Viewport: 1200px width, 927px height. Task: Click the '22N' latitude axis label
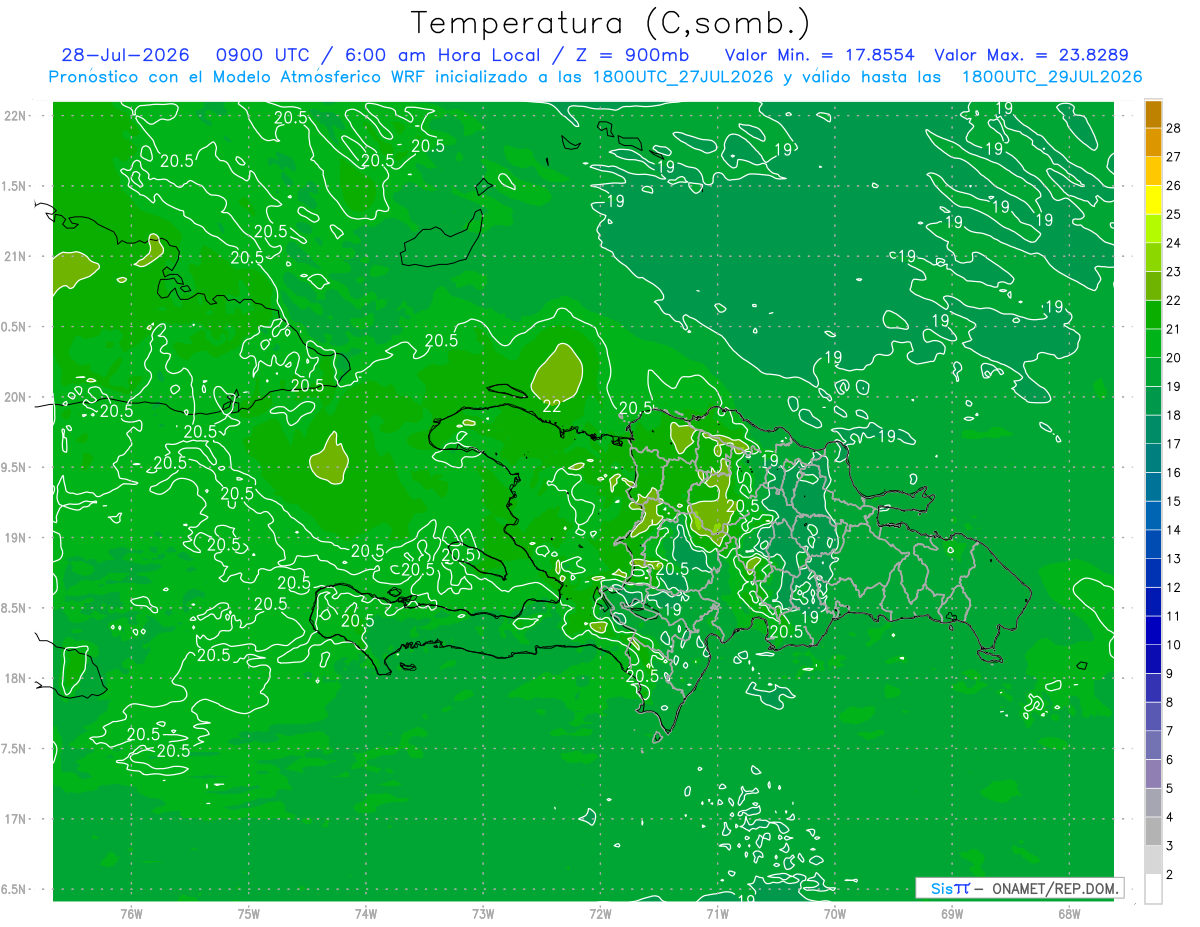click(x=14, y=116)
